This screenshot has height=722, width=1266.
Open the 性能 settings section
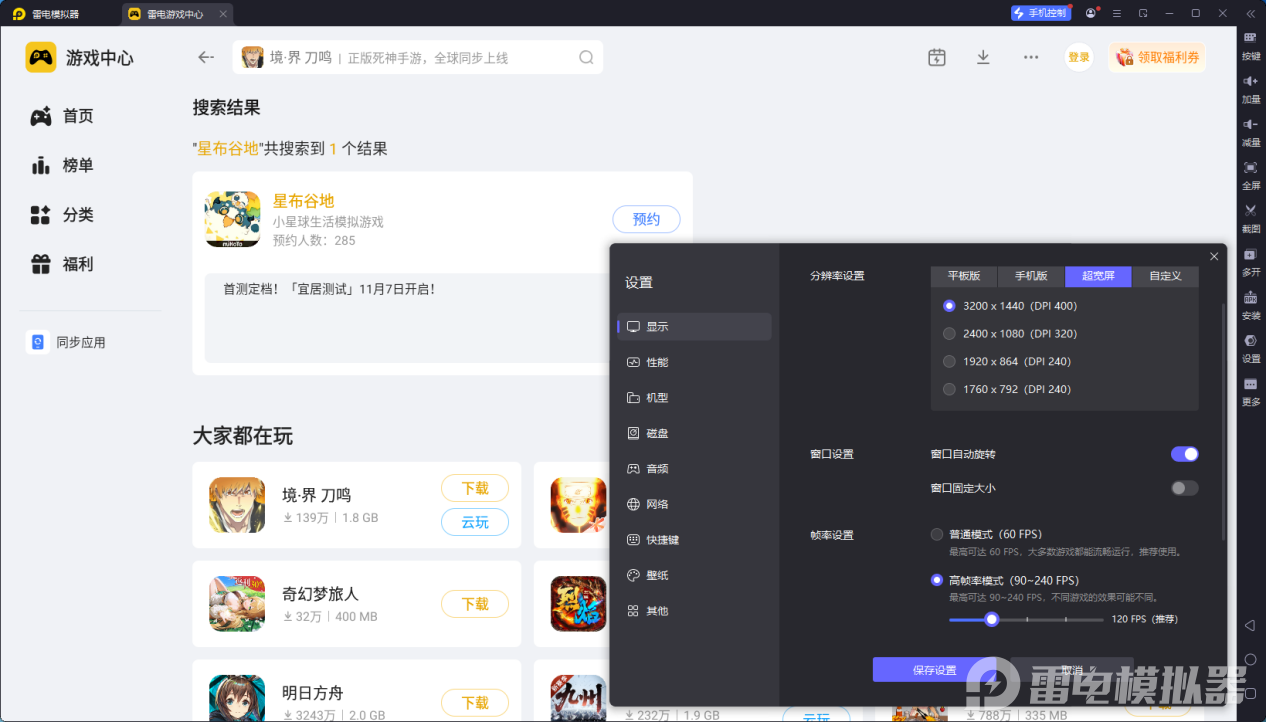[x=657, y=362]
